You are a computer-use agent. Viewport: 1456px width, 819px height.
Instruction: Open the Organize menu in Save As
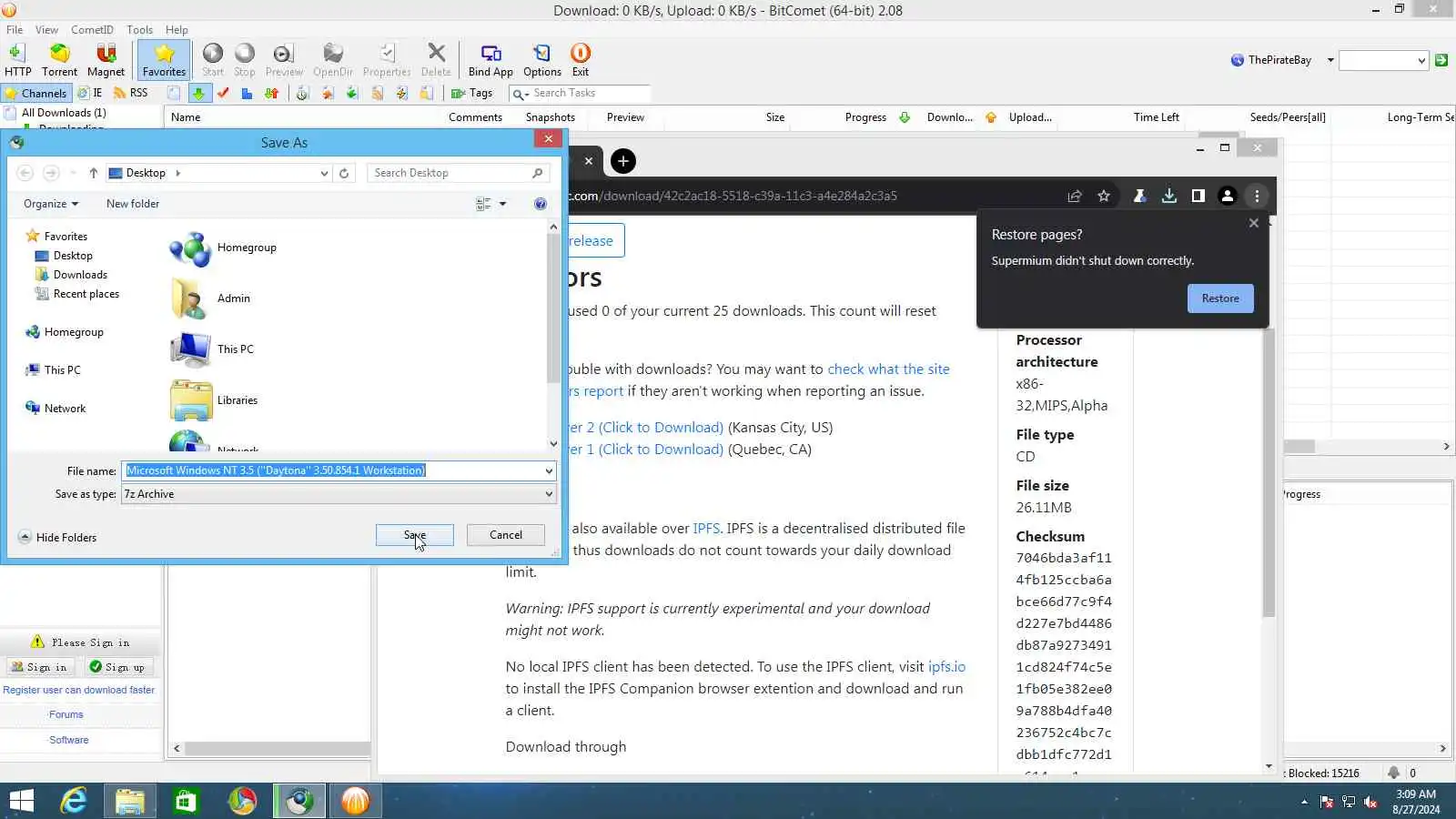(51, 204)
